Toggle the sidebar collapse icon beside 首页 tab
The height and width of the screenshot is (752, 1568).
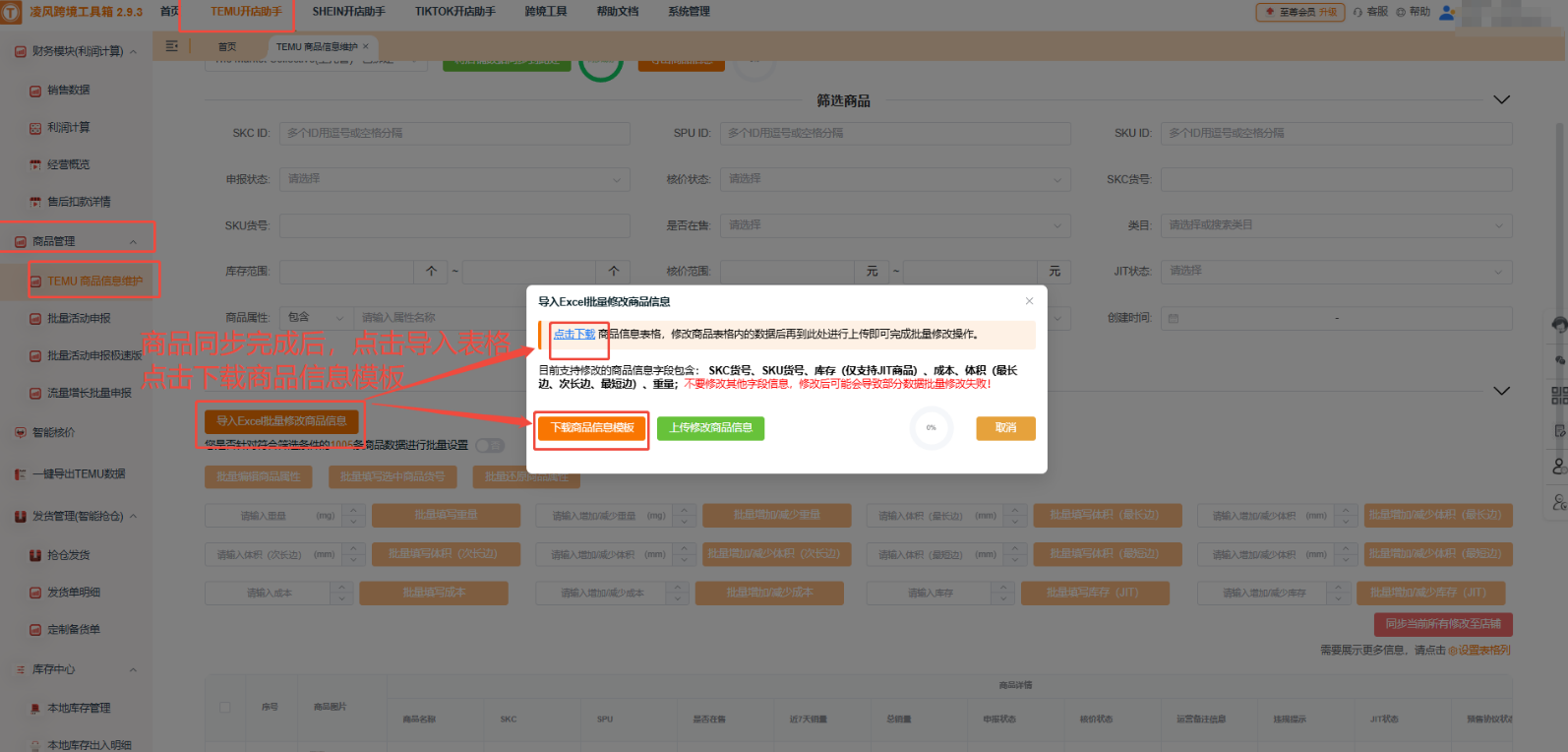(x=171, y=46)
